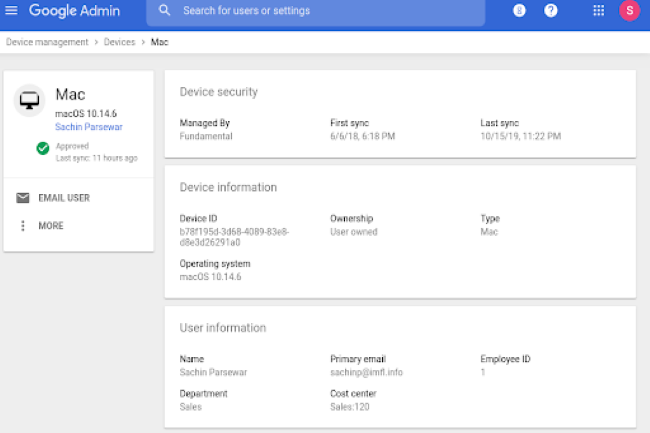Viewport: 650px width, 433px height.
Task: Click the three-dot icon beside More
Action: click(23, 226)
